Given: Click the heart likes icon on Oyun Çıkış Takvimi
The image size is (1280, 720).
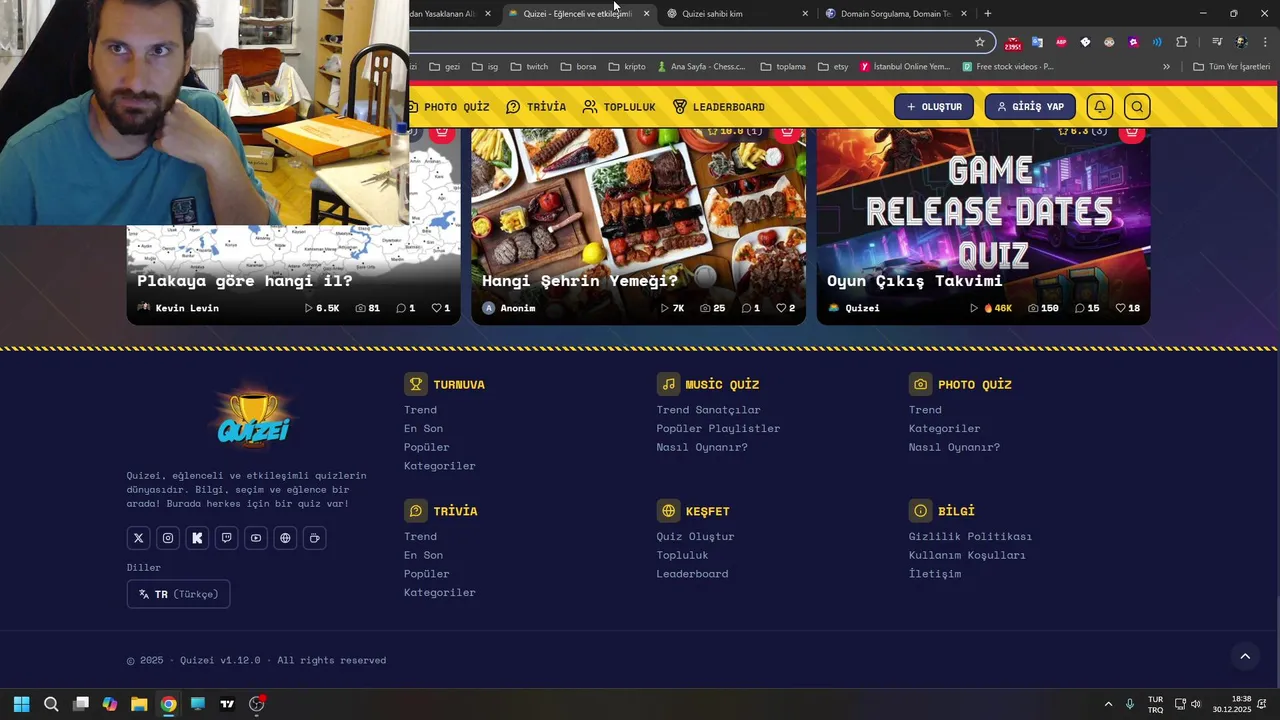Looking at the screenshot, I should [1121, 308].
